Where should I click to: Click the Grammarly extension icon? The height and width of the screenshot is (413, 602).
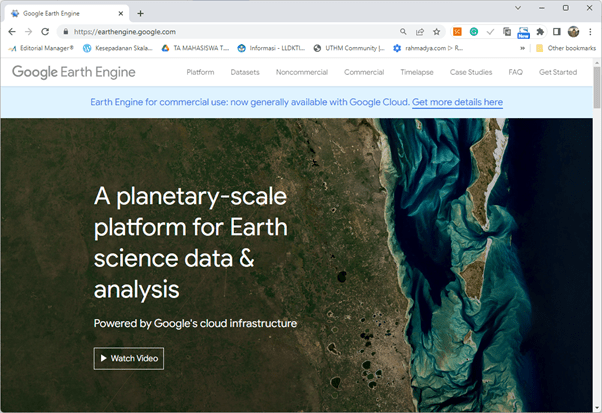[x=473, y=31]
